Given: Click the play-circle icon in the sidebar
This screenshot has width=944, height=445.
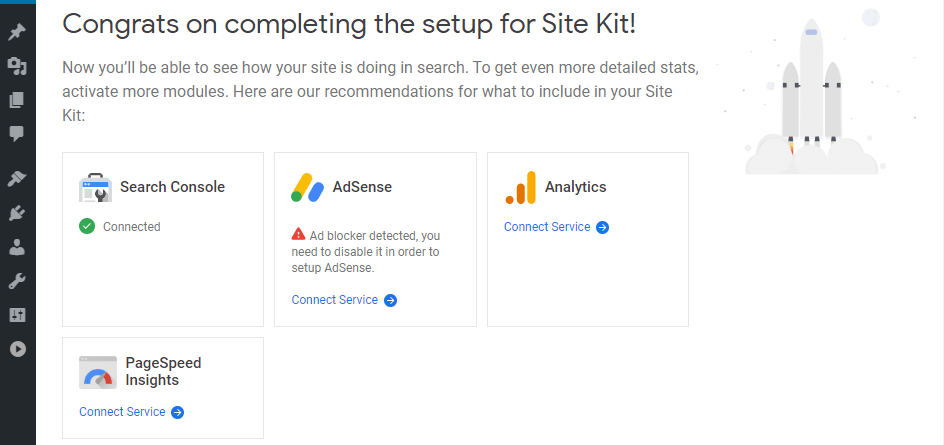Looking at the screenshot, I should 17,349.
